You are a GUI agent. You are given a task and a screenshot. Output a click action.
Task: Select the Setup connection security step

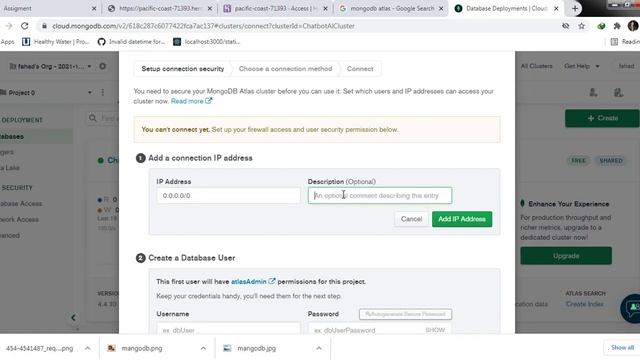point(182,69)
